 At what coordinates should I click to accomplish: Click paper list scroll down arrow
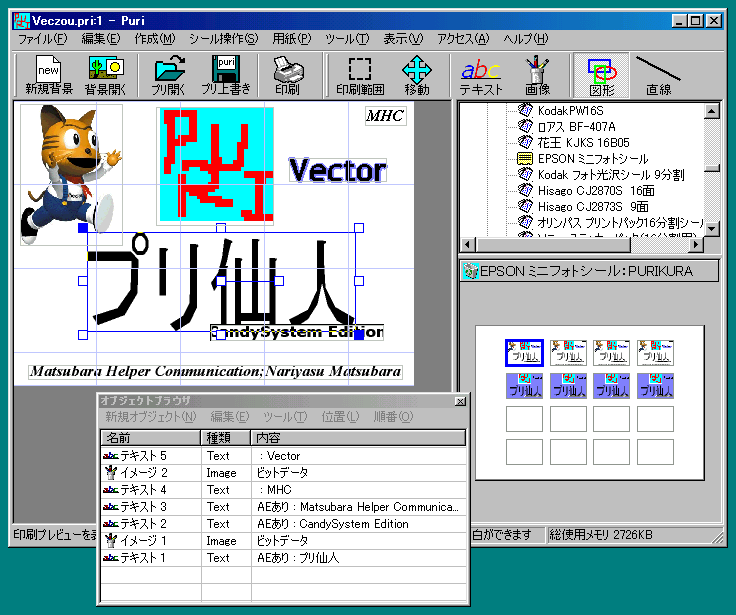coord(712,229)
